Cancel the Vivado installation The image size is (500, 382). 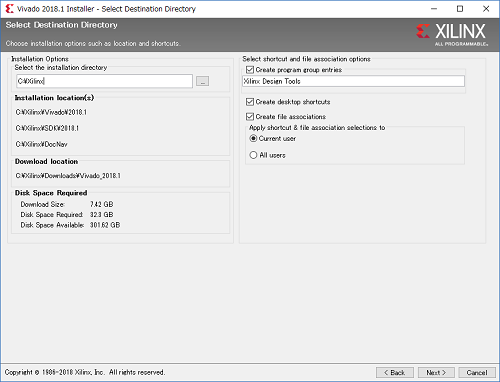(x=477, y=372)
